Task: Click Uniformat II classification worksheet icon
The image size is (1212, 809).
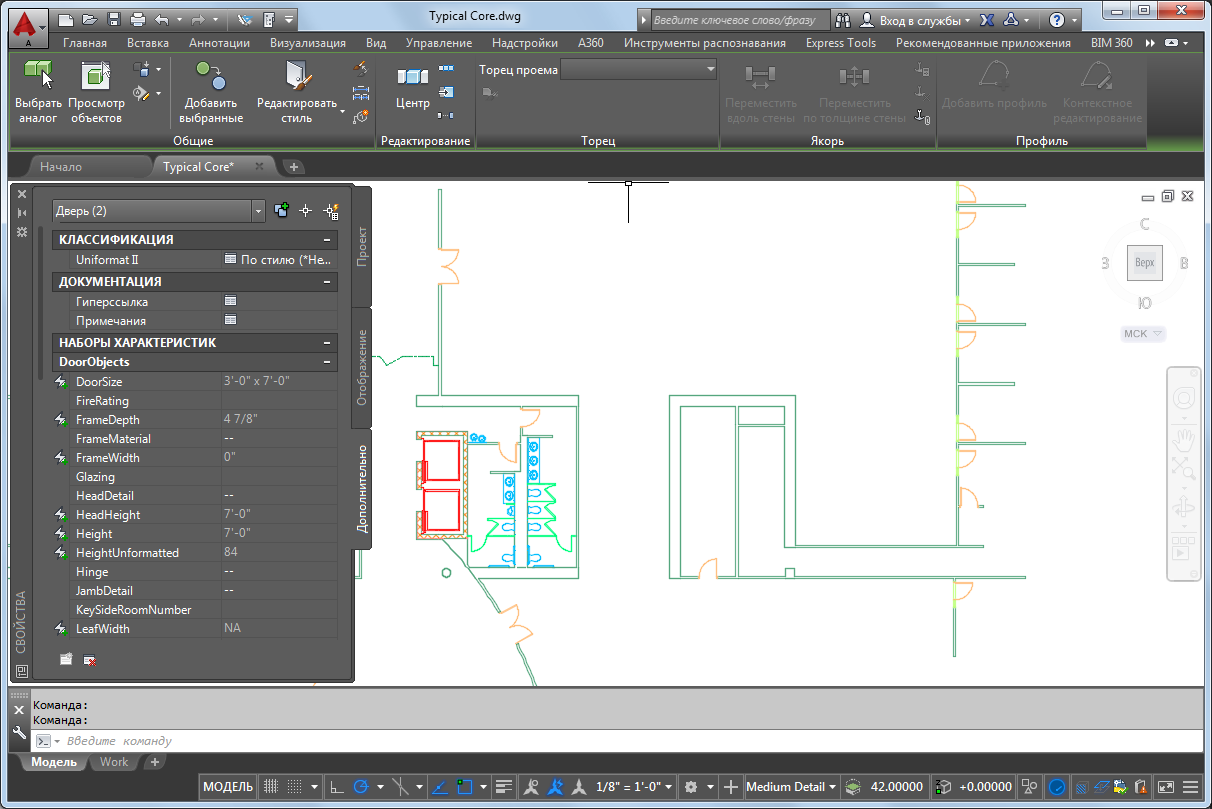Action: tap(230, 260)
